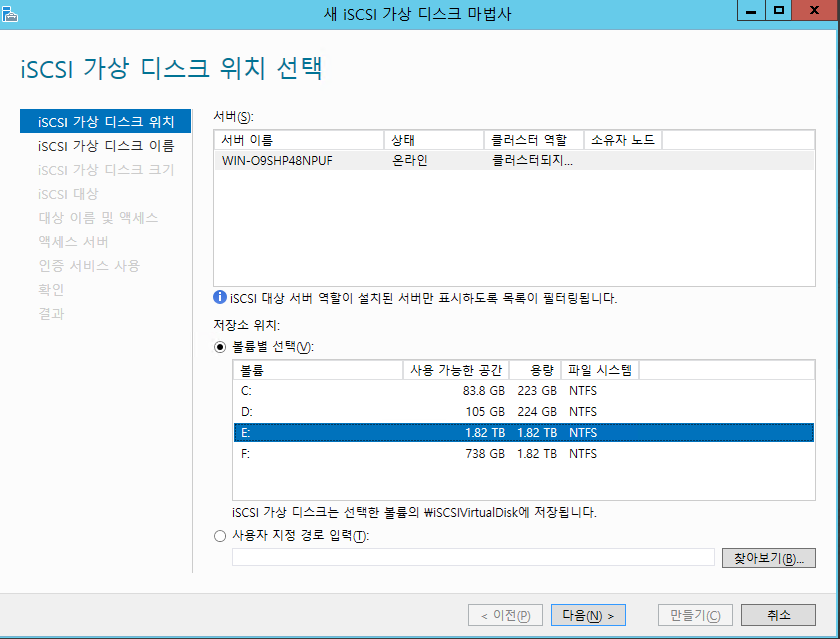Select the 볼륨별 선택 radio button
The width and height of the screenshot is (840, 639).
(220, 347)
